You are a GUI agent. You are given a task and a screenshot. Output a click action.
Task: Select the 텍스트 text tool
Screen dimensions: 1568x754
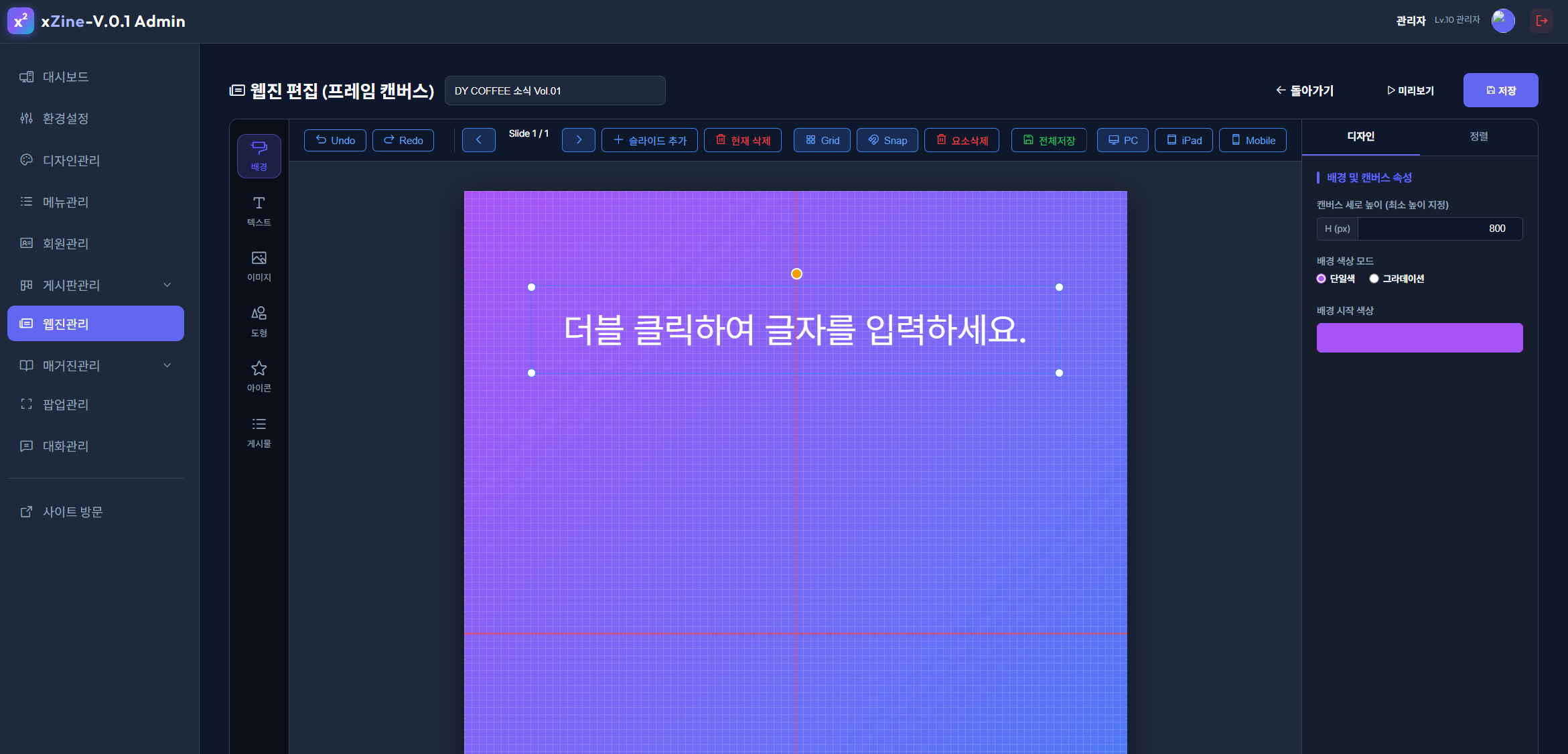tap(259, 211)
